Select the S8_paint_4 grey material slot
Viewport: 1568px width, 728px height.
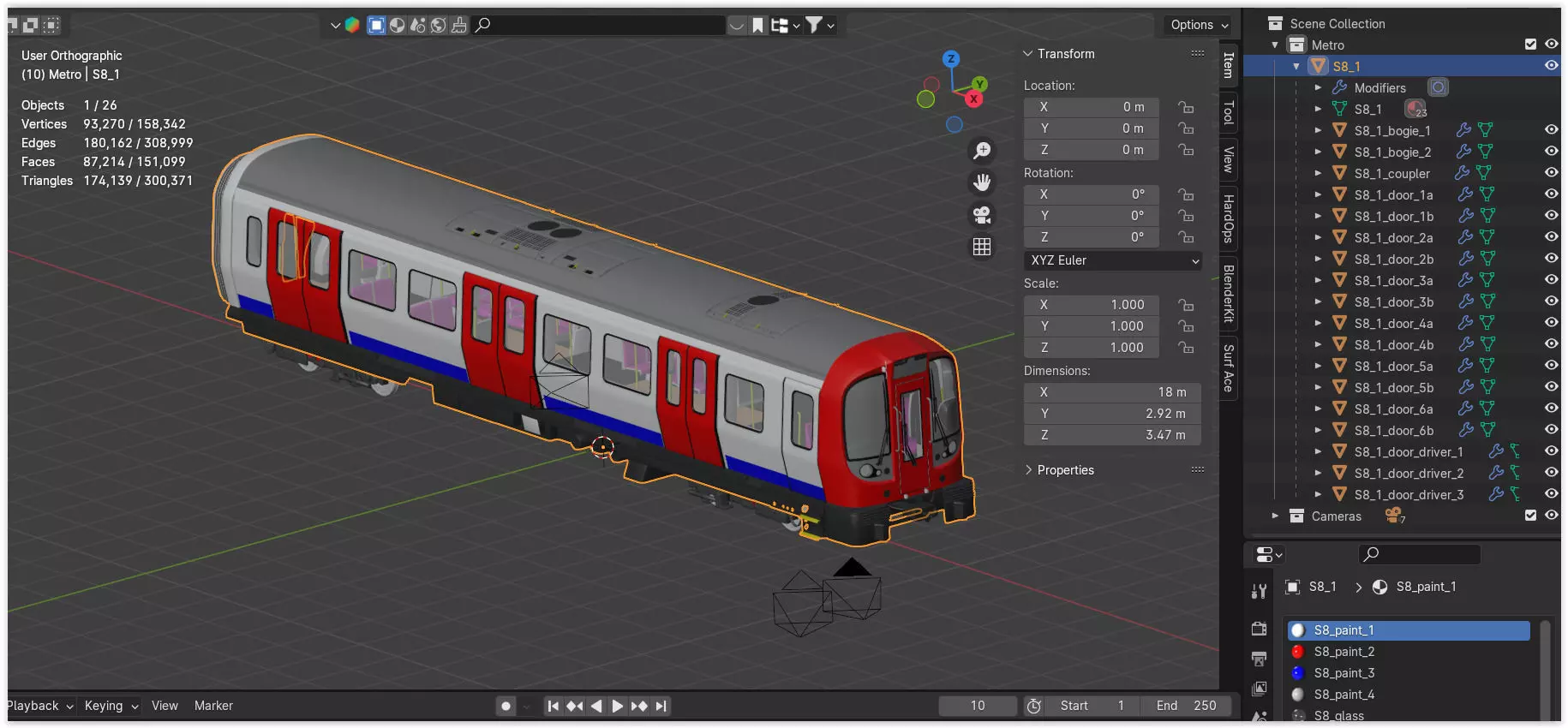pyautogui.click(x=1409, y=695)
